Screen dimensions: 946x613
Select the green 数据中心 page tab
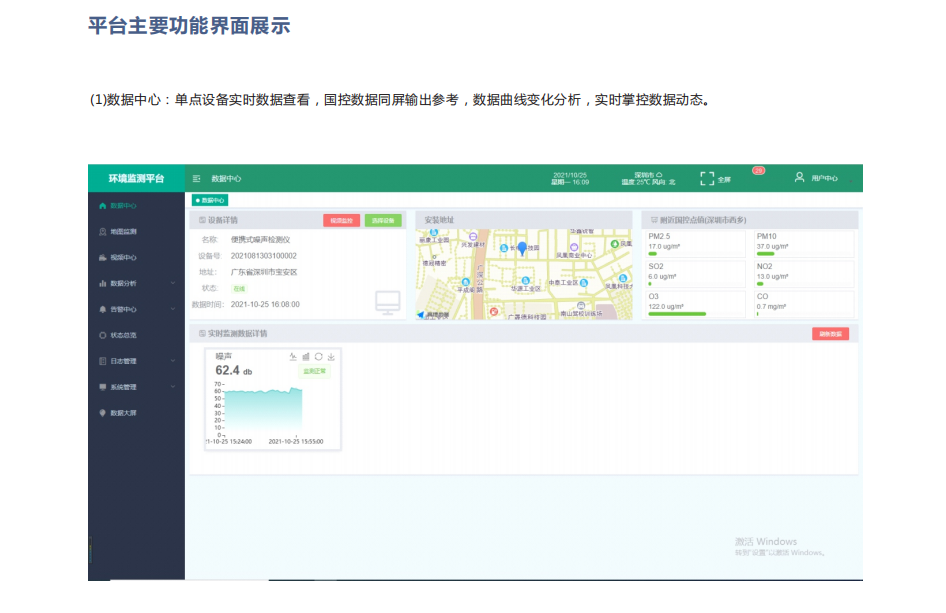[x=210, y=200]
